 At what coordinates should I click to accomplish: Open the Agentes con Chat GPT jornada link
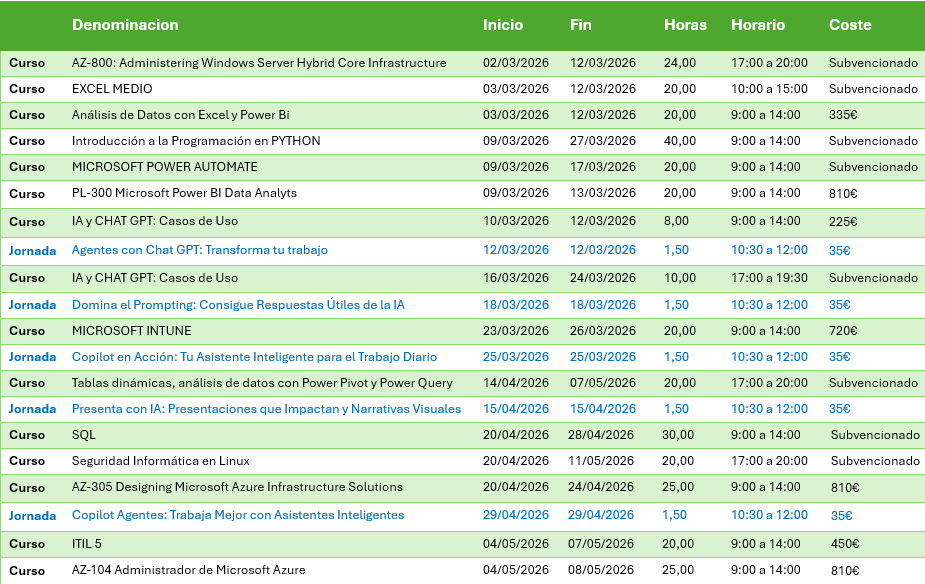pos(199,250)
